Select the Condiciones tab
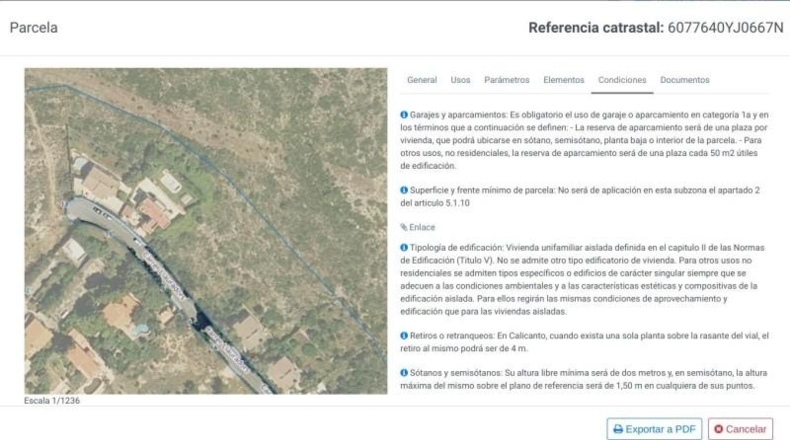This screenshot has height=440, width=790. (622, 80)
